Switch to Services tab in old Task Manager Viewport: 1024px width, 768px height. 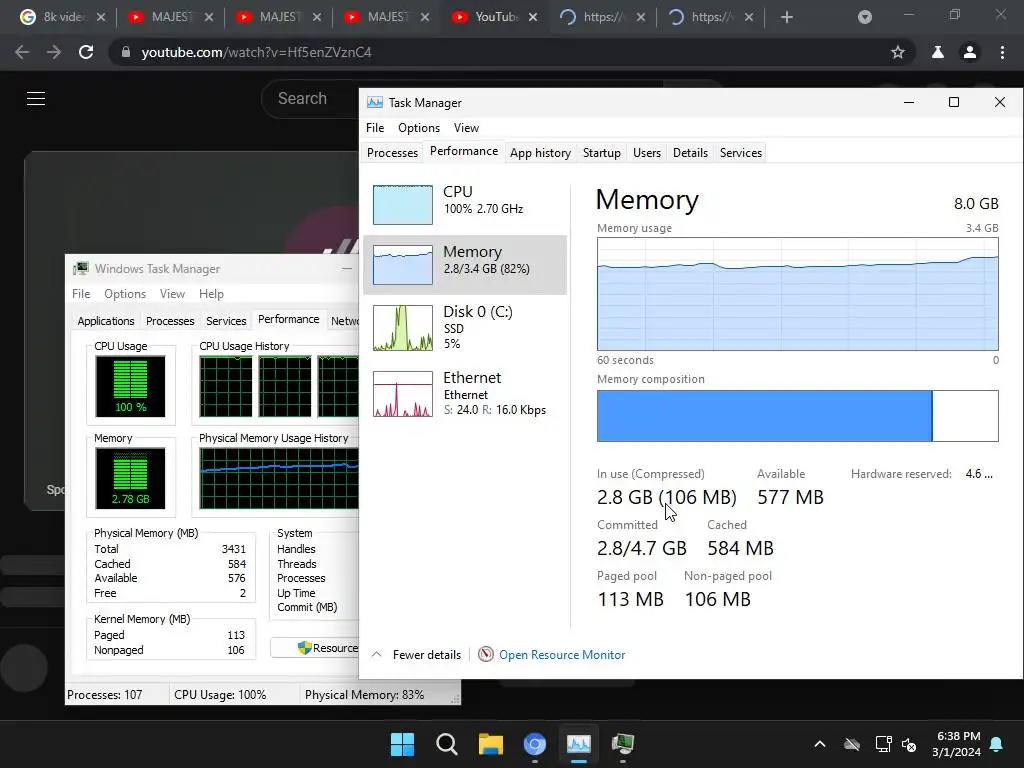point(226,321)
